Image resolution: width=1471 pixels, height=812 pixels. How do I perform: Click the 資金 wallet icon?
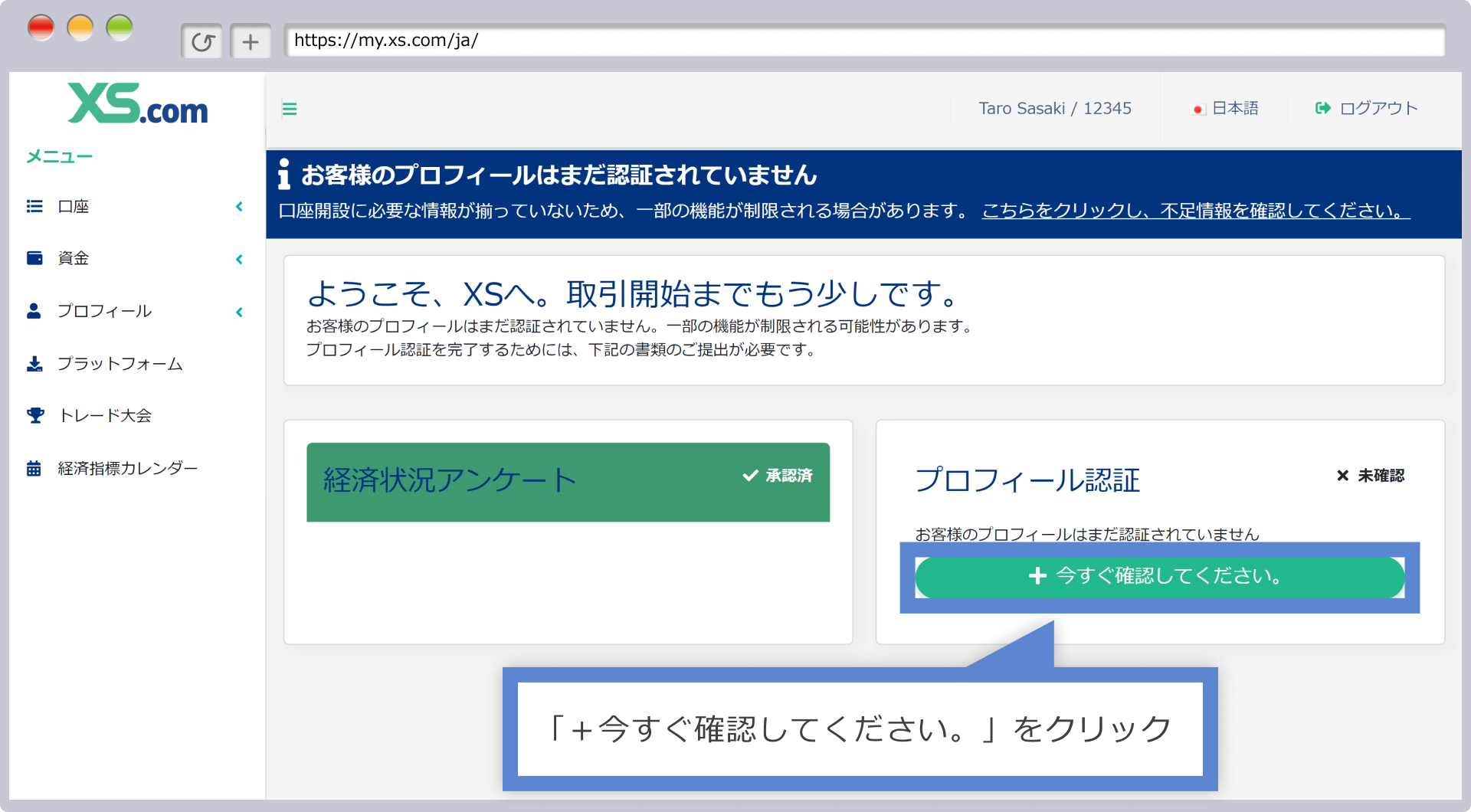click(34, 258)
